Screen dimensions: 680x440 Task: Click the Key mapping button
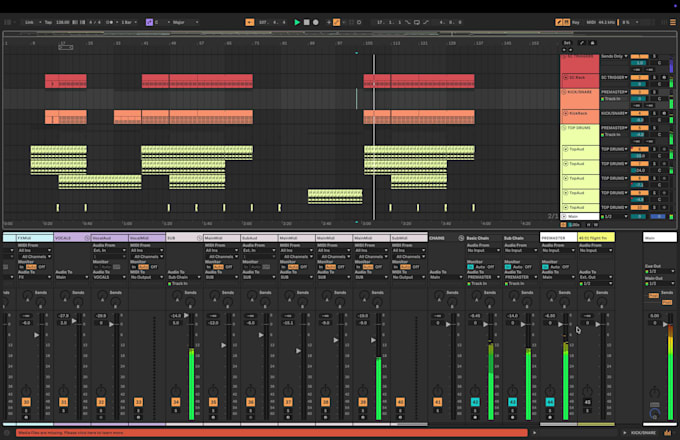[x=575, y=22]
